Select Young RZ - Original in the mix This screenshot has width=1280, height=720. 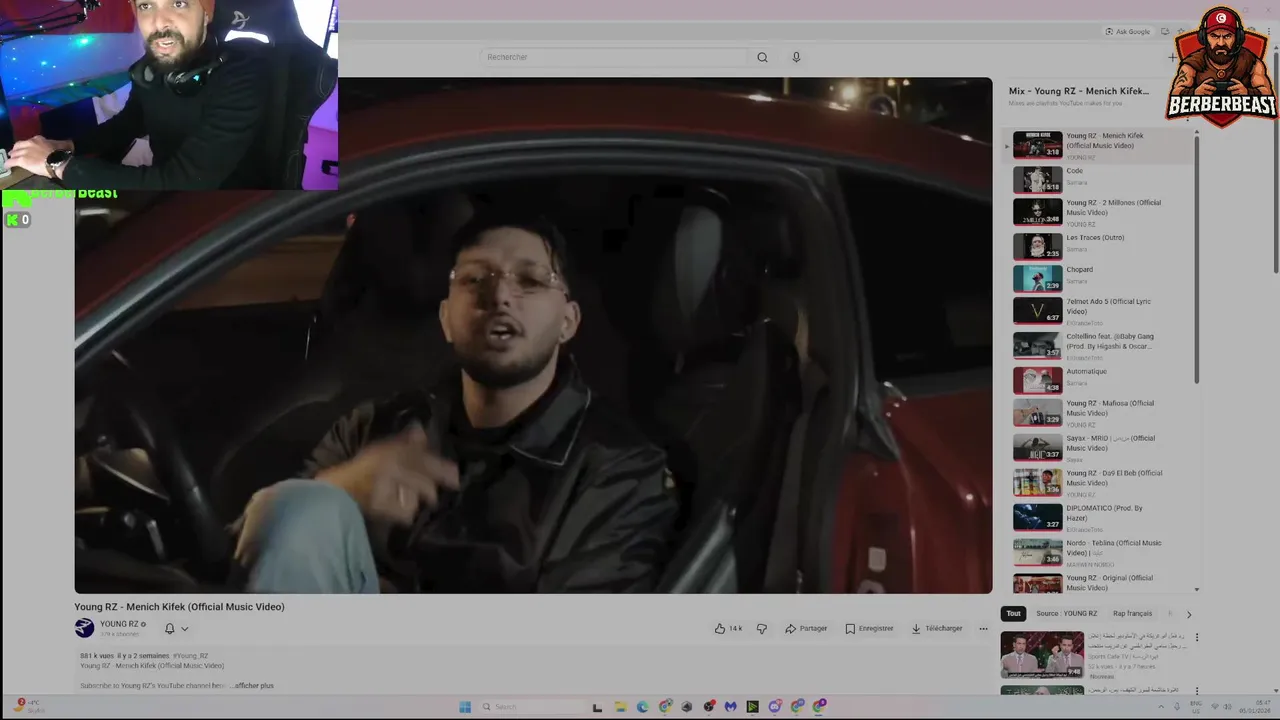point(1100,583)
